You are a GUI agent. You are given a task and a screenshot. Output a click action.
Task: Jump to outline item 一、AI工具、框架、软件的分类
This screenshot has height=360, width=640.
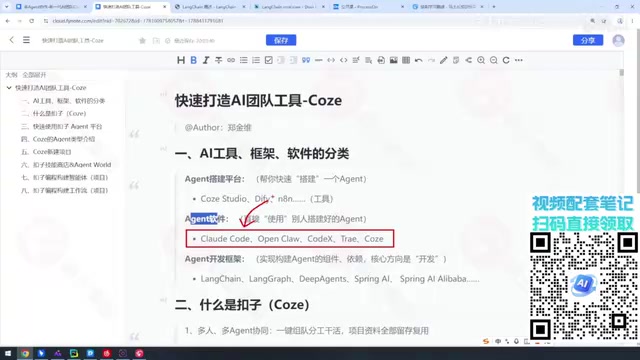tap(63, 101)
